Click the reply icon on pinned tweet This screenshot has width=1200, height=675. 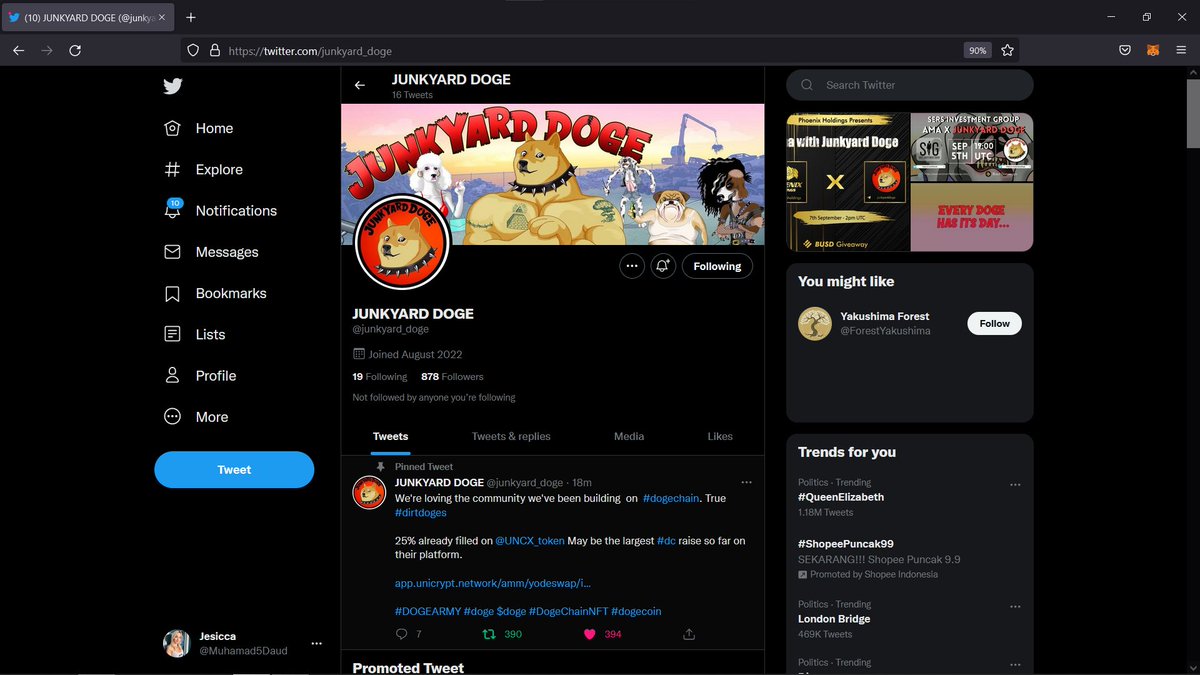tap(402, 634)
